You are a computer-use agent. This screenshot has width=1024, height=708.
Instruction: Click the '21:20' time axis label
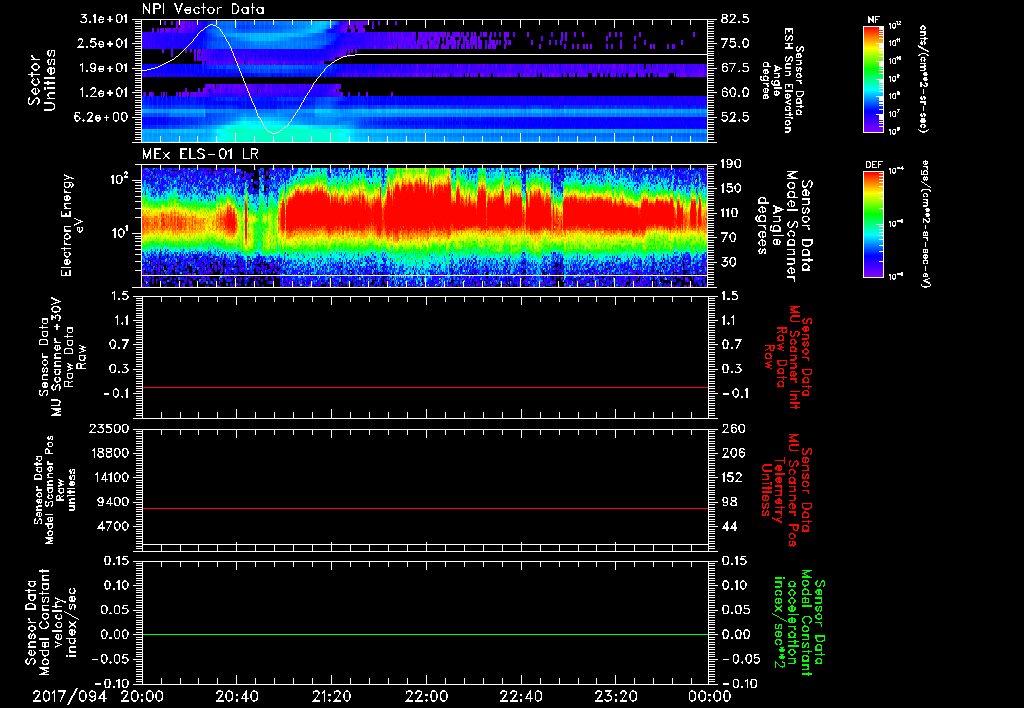(x=331, y=696)
